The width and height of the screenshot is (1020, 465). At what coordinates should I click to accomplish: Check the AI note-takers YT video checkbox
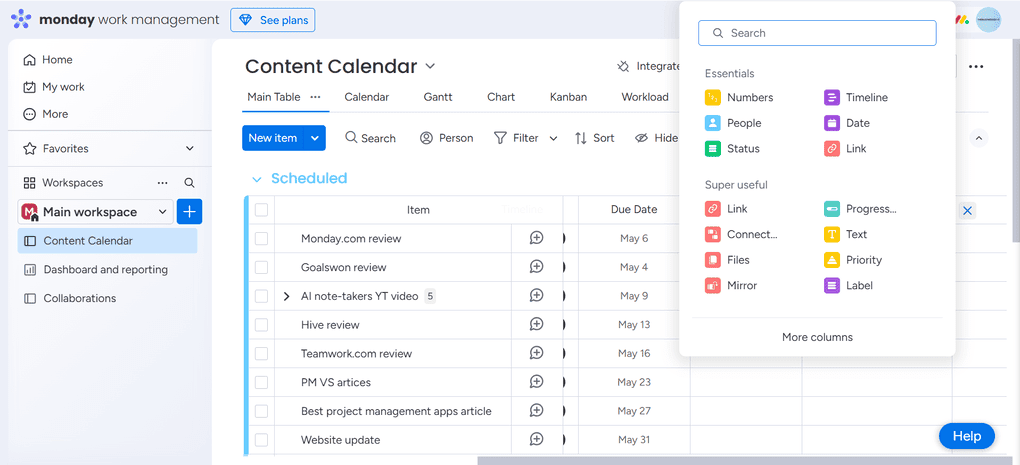click(261, 296)
